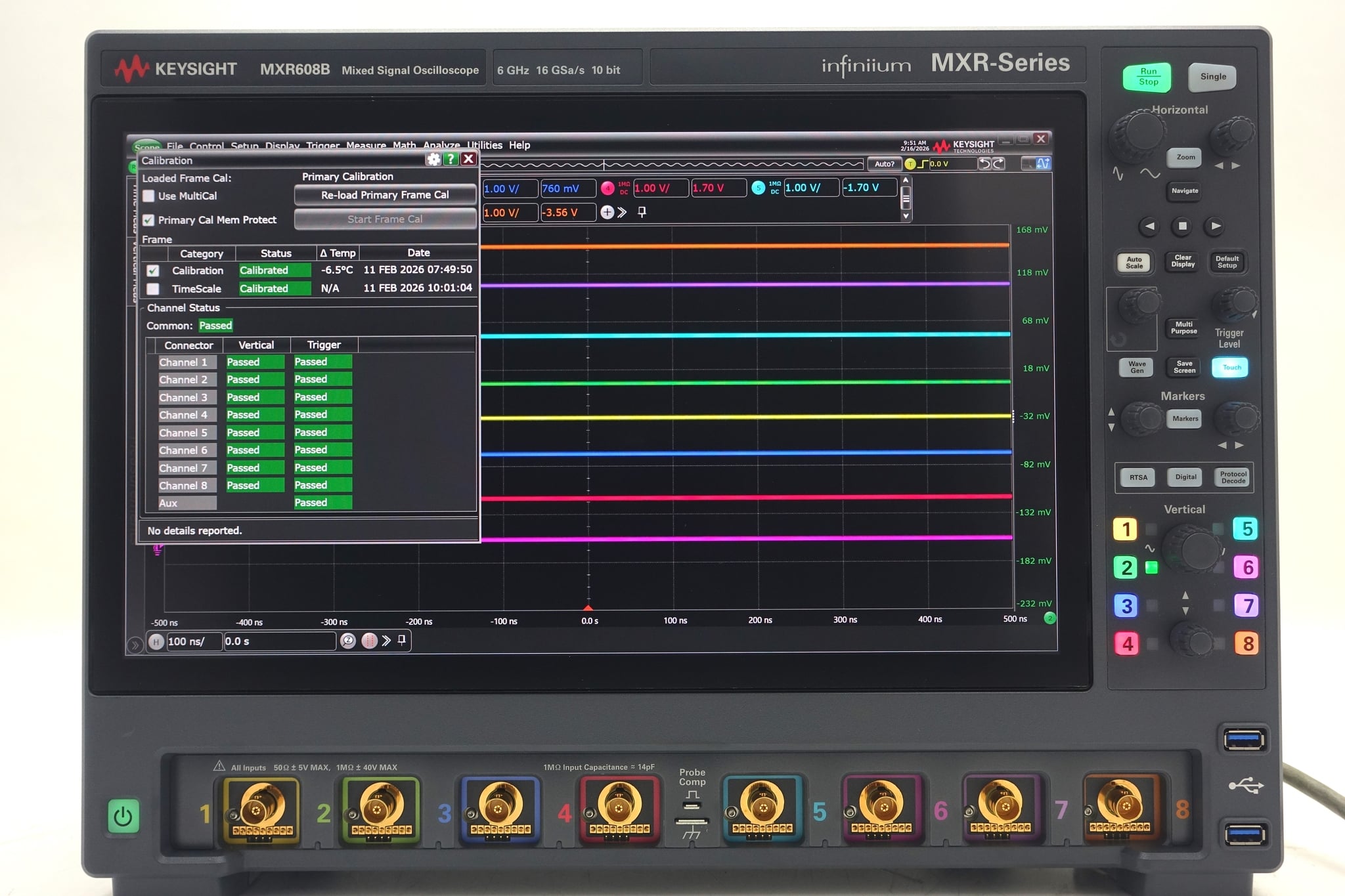1345x896 pixels.
Task: Click the pin icon next to the timebase controls
Action: pos(401,640)
